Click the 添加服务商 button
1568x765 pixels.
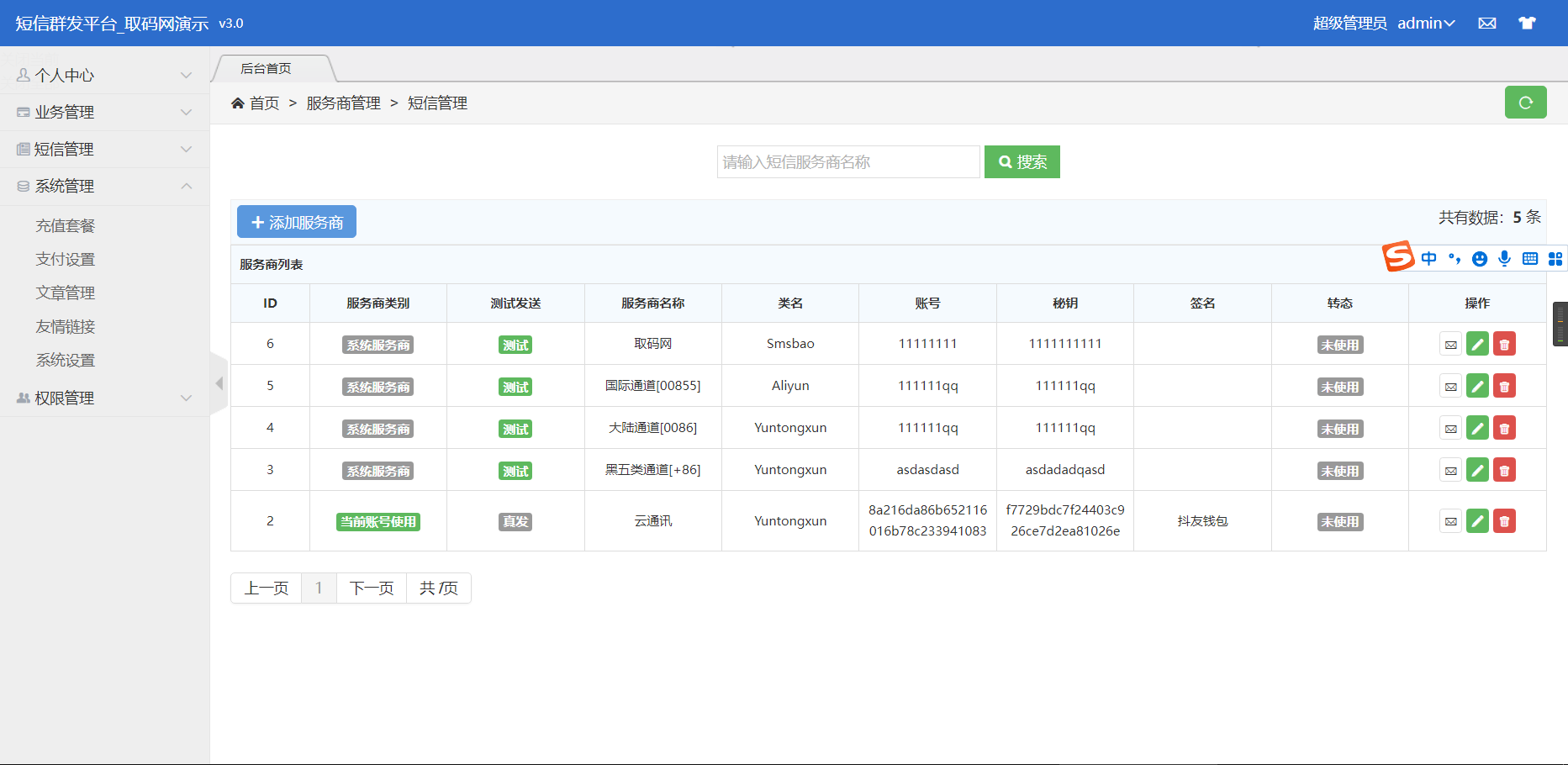pyautogui.click(x=297, y=222)
